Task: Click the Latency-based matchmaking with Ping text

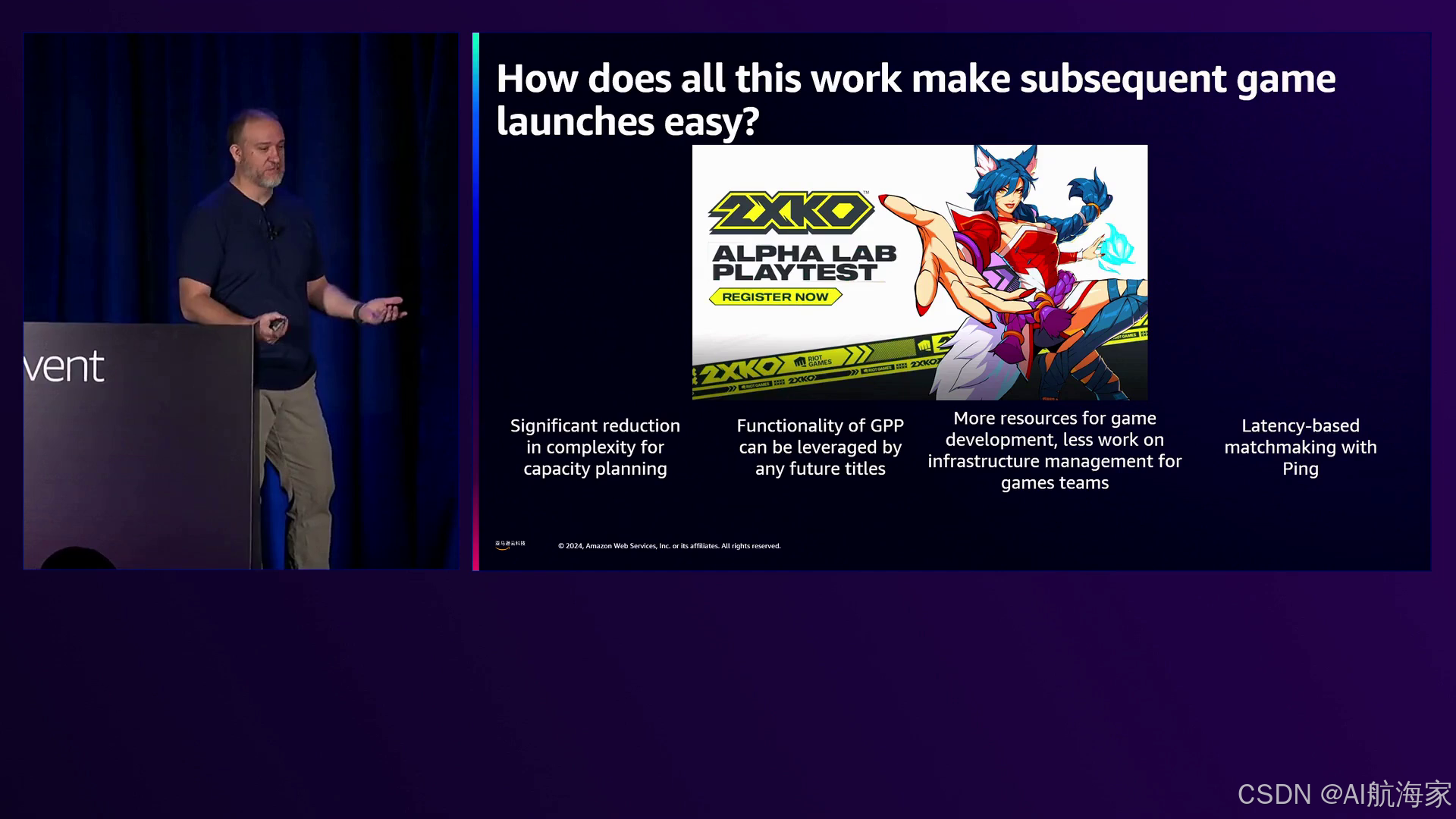Action: 1300,447
